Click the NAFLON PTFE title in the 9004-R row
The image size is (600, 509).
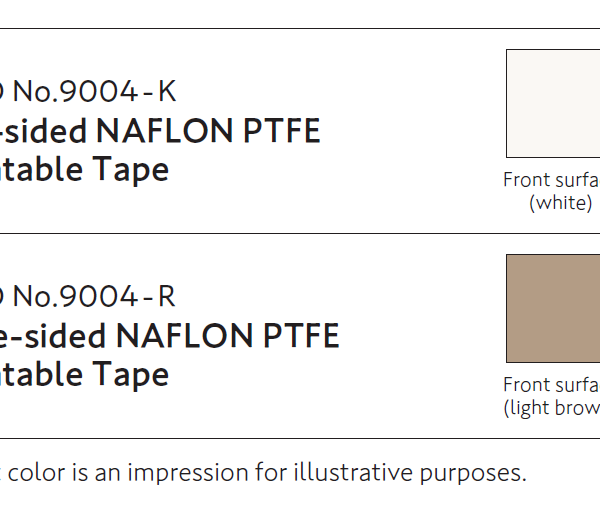coord(170,336)
